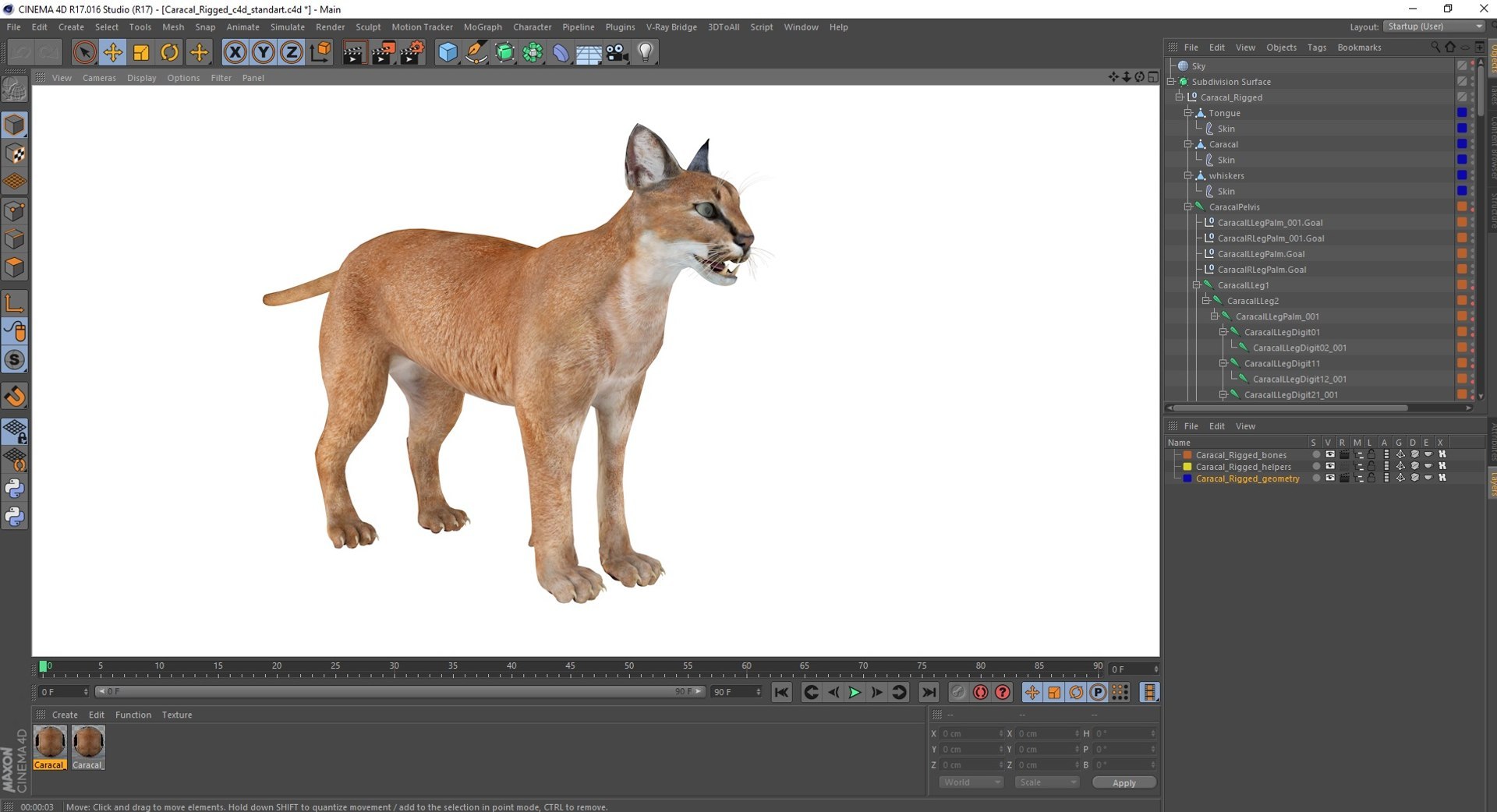Collapse the whiskers object node

[x=1188, y=175]
